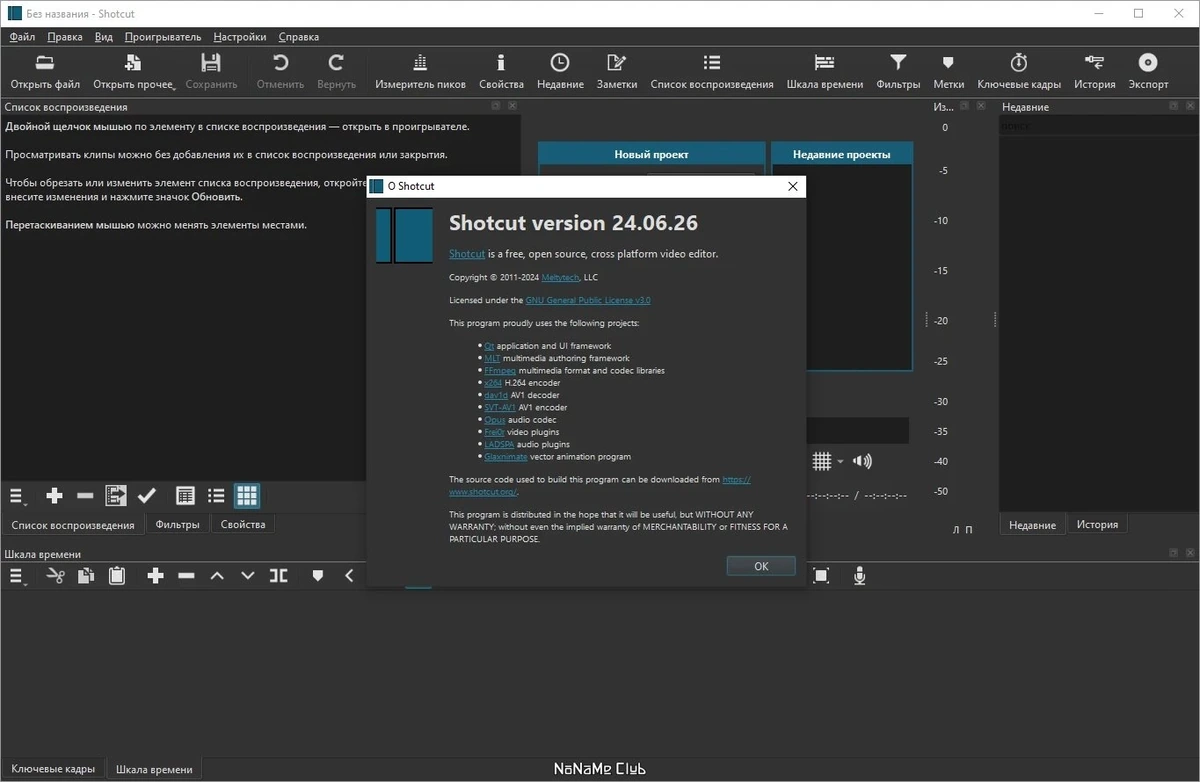Expand the grid options dropdown arrow

click(x=840, y=462)
